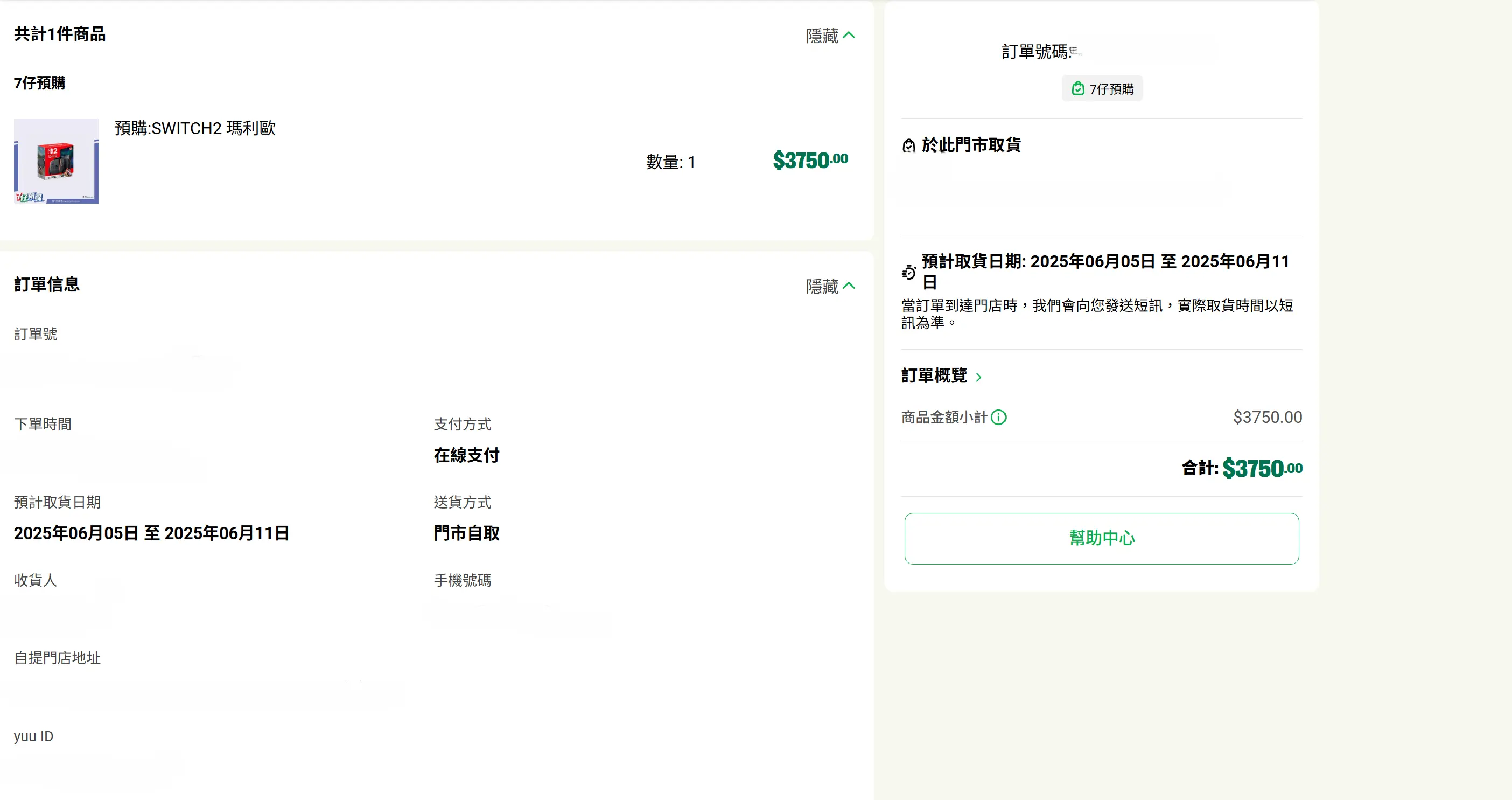Click the 預計取貨日期 label in order info
1512x800 pixels.
[x=58, y=502]
